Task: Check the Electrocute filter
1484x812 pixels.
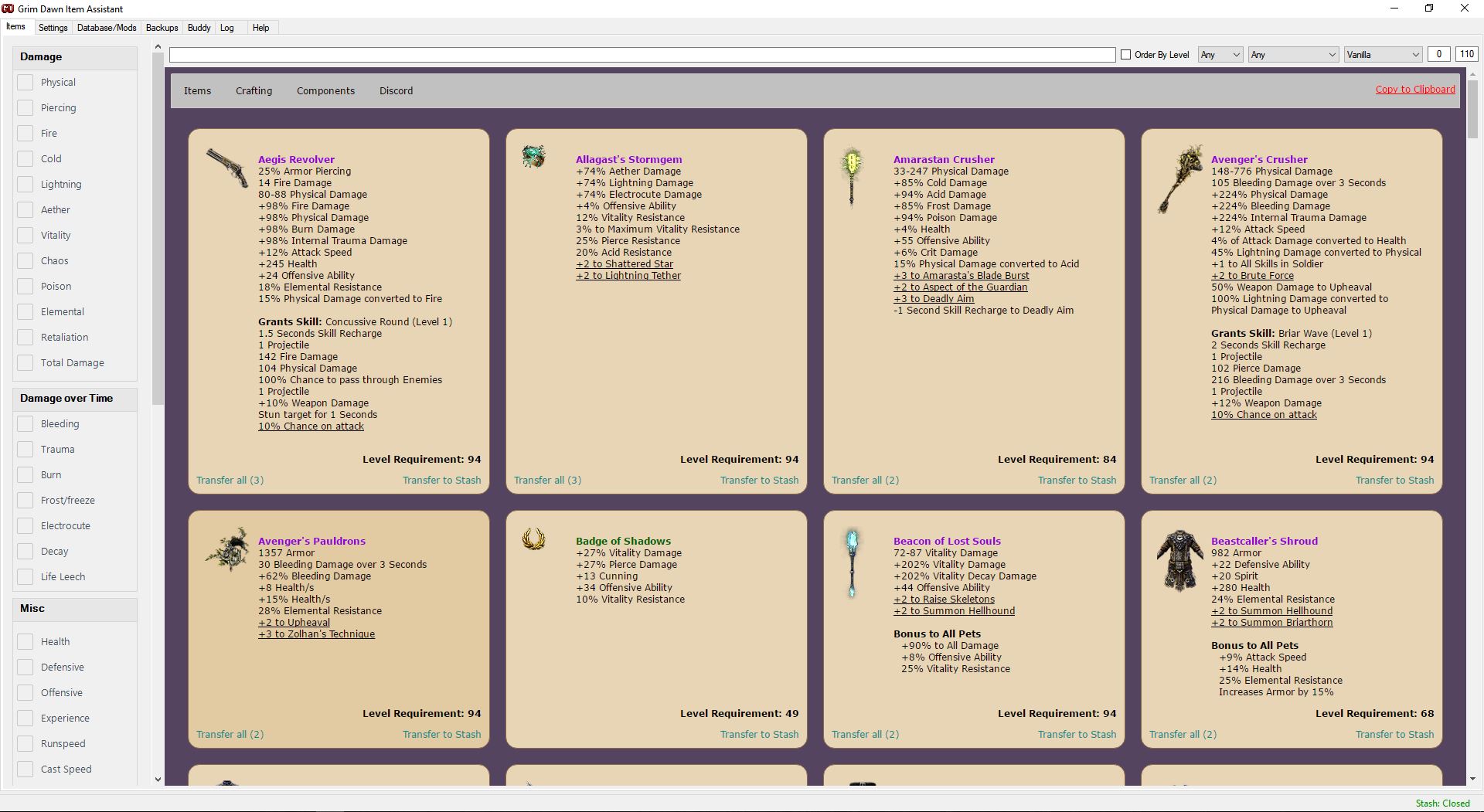Action: (26, 525)
